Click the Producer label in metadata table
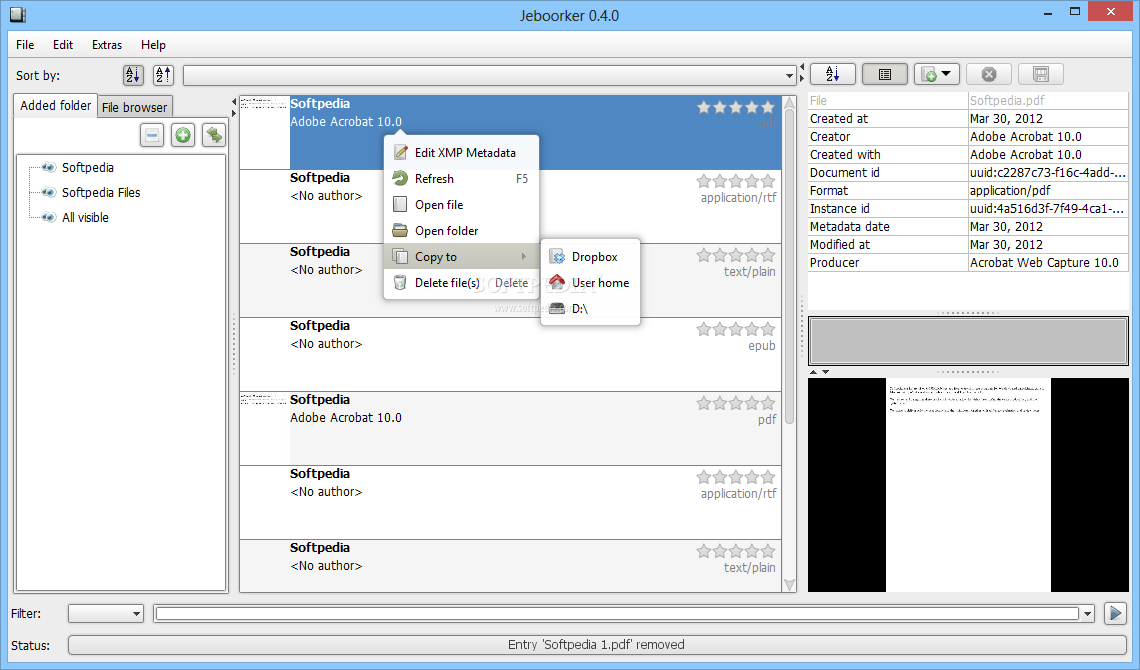 coord(888,262)
